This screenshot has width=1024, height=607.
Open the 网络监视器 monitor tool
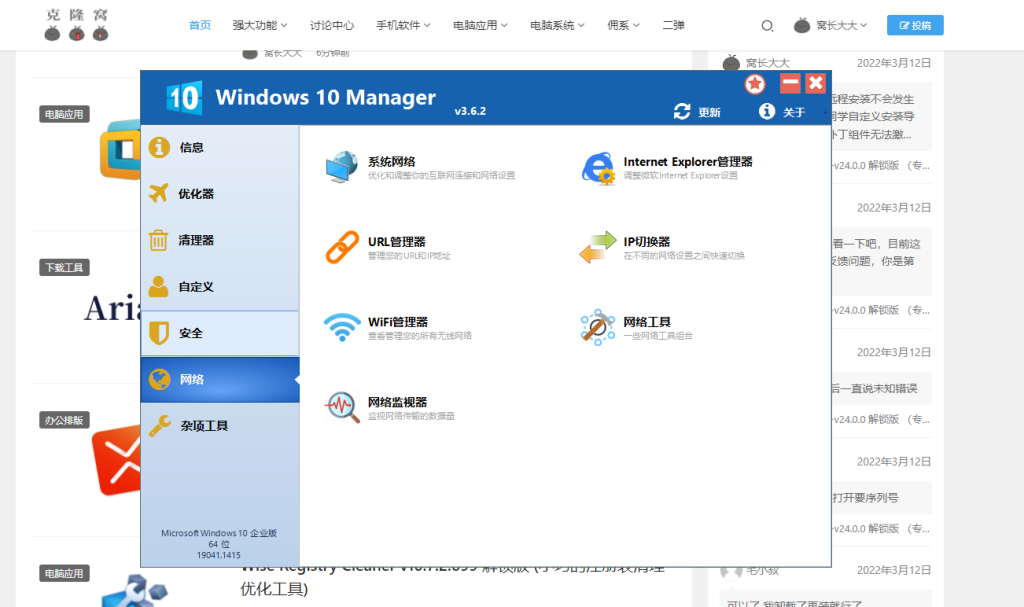point(389,408)
